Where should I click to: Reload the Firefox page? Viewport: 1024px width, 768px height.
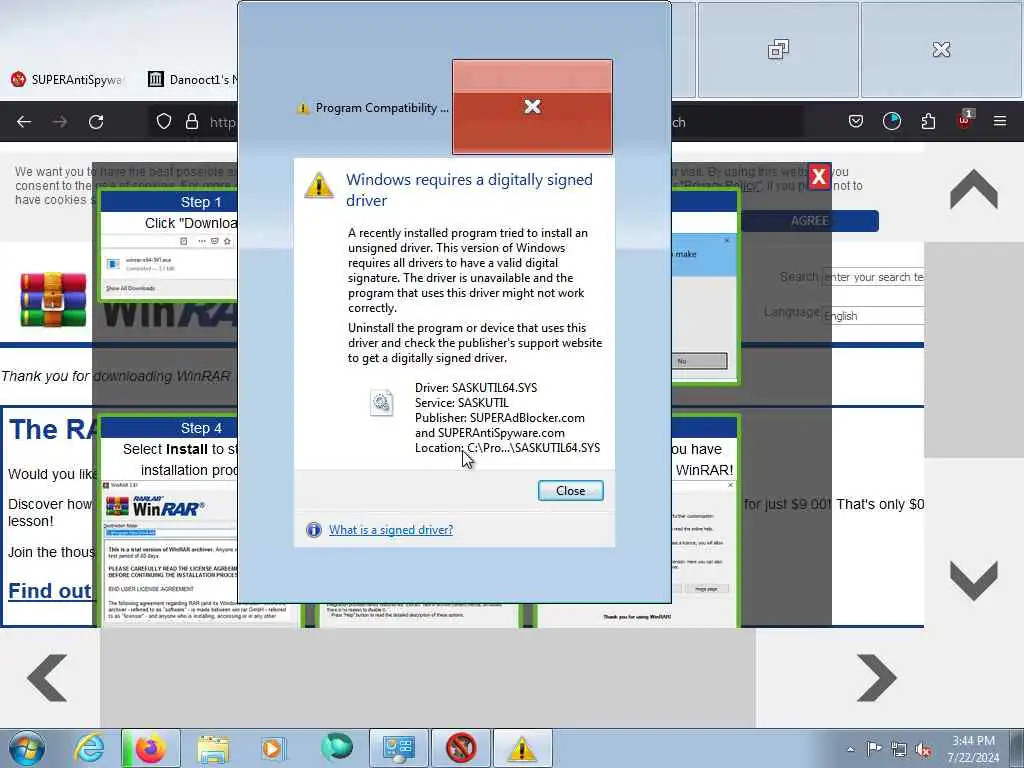[96, 121]
